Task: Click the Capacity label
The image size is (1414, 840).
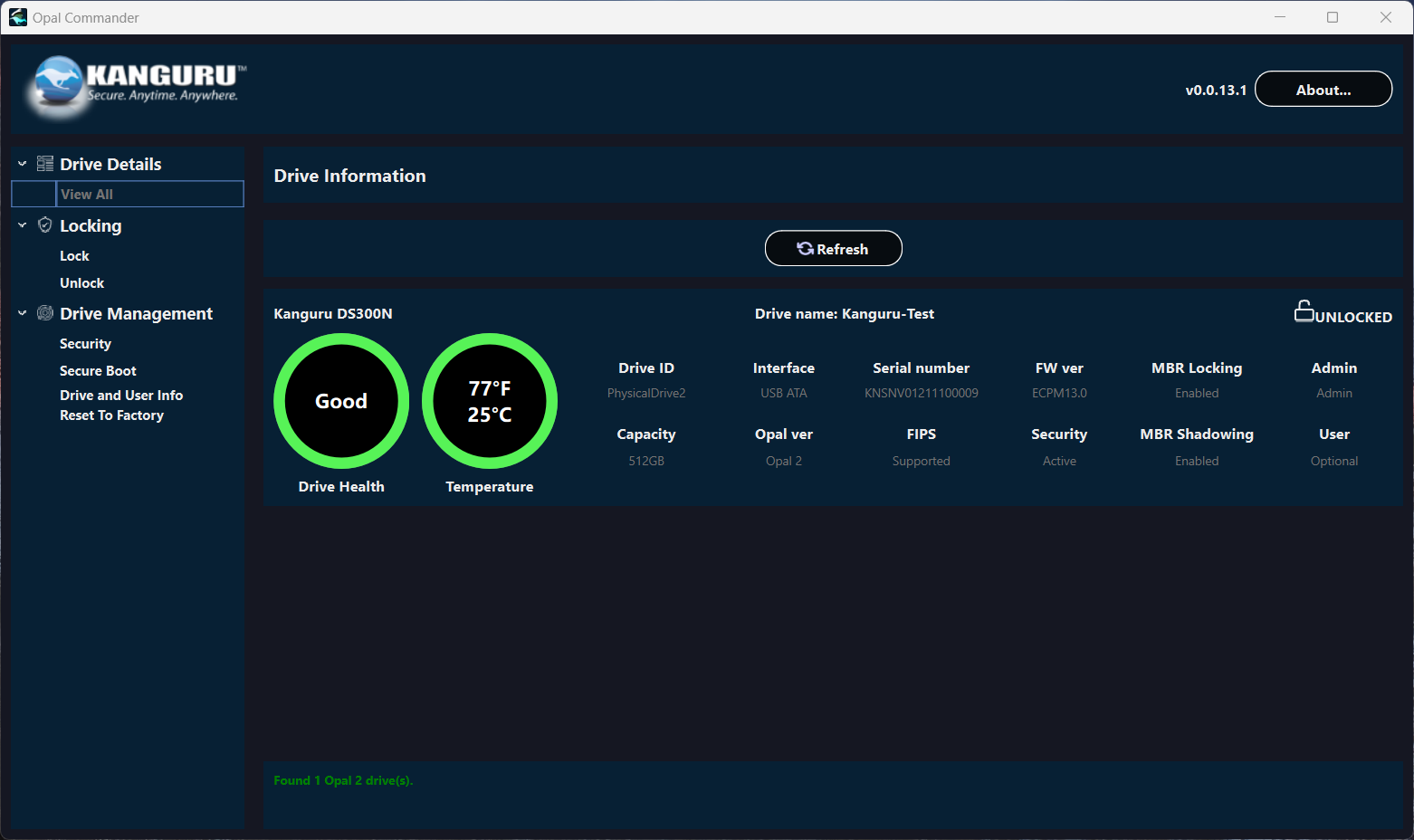Action: point(646,434)
